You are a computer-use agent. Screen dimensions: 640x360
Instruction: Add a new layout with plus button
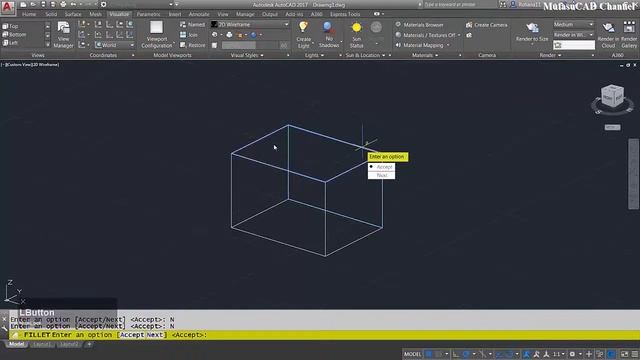tap(89, 344)
